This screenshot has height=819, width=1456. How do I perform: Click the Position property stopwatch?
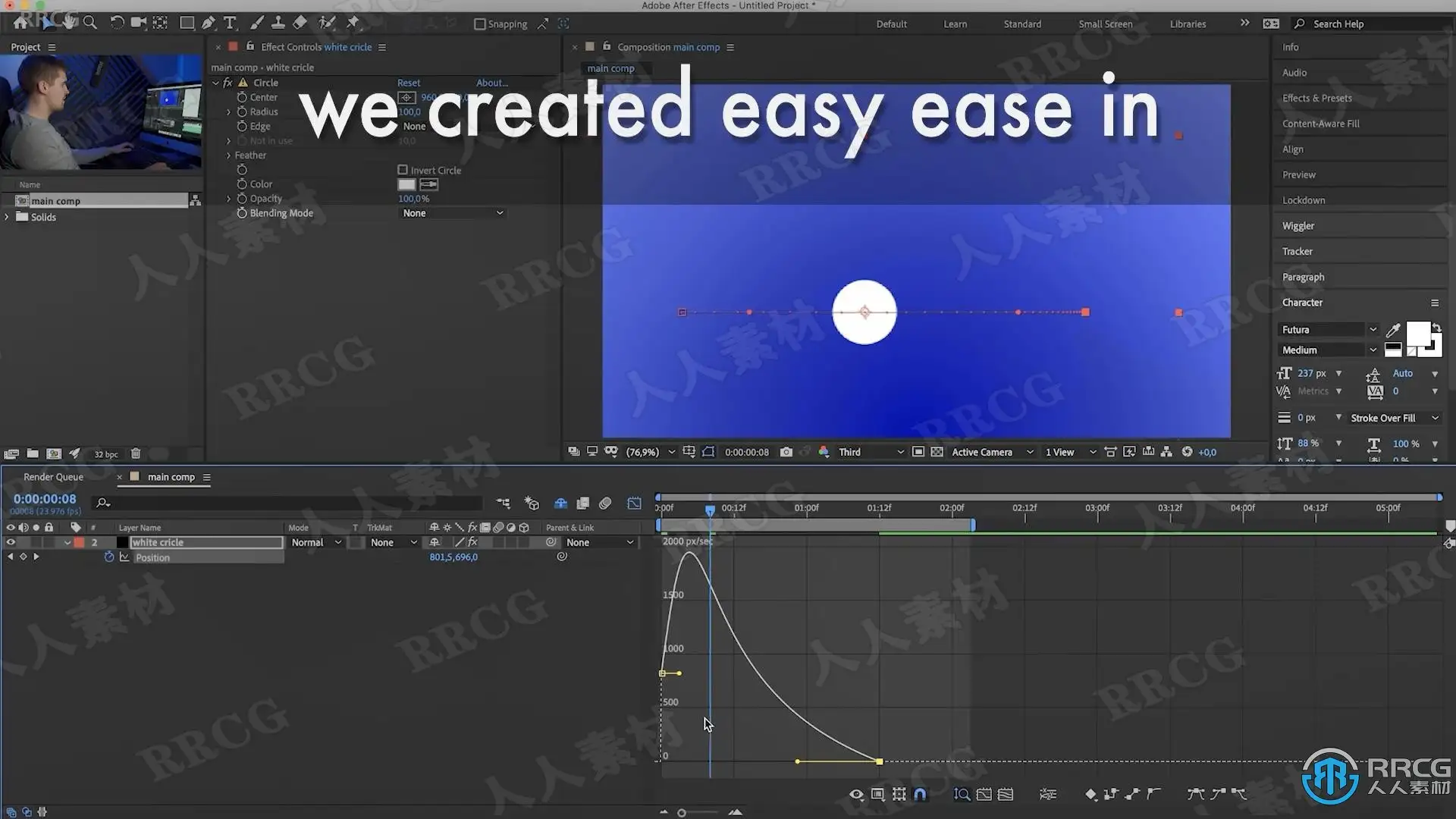tap(109, 557)
